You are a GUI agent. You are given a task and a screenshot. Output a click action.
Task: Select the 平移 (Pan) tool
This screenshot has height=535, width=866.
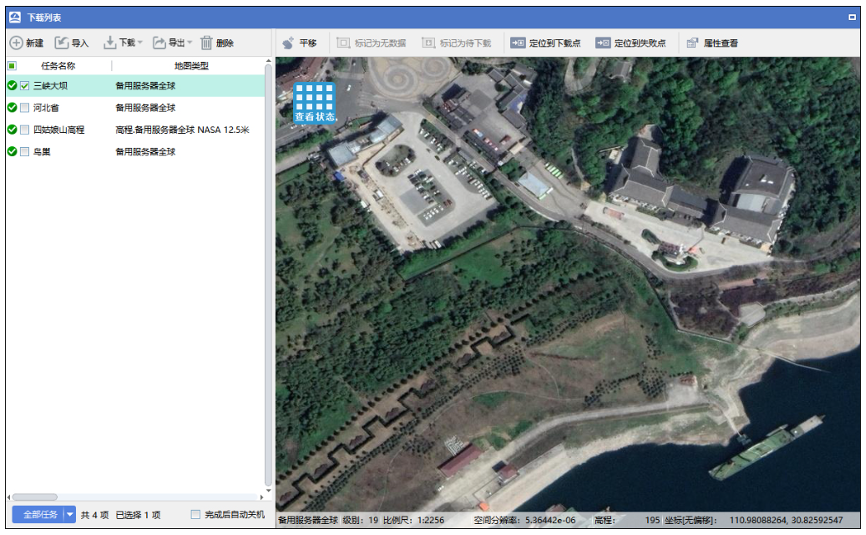[x=288, y=43]
